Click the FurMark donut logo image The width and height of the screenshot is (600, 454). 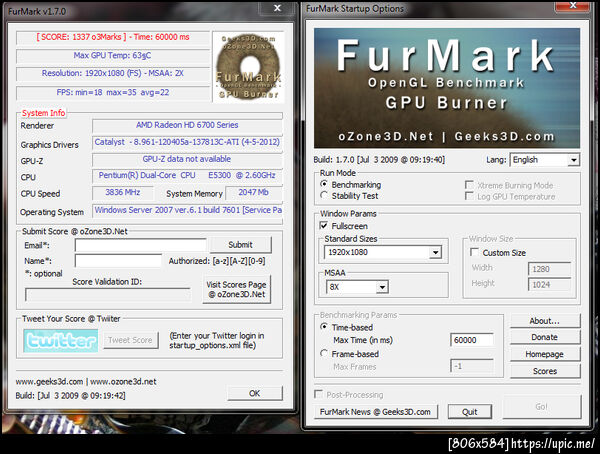point(249,67)
